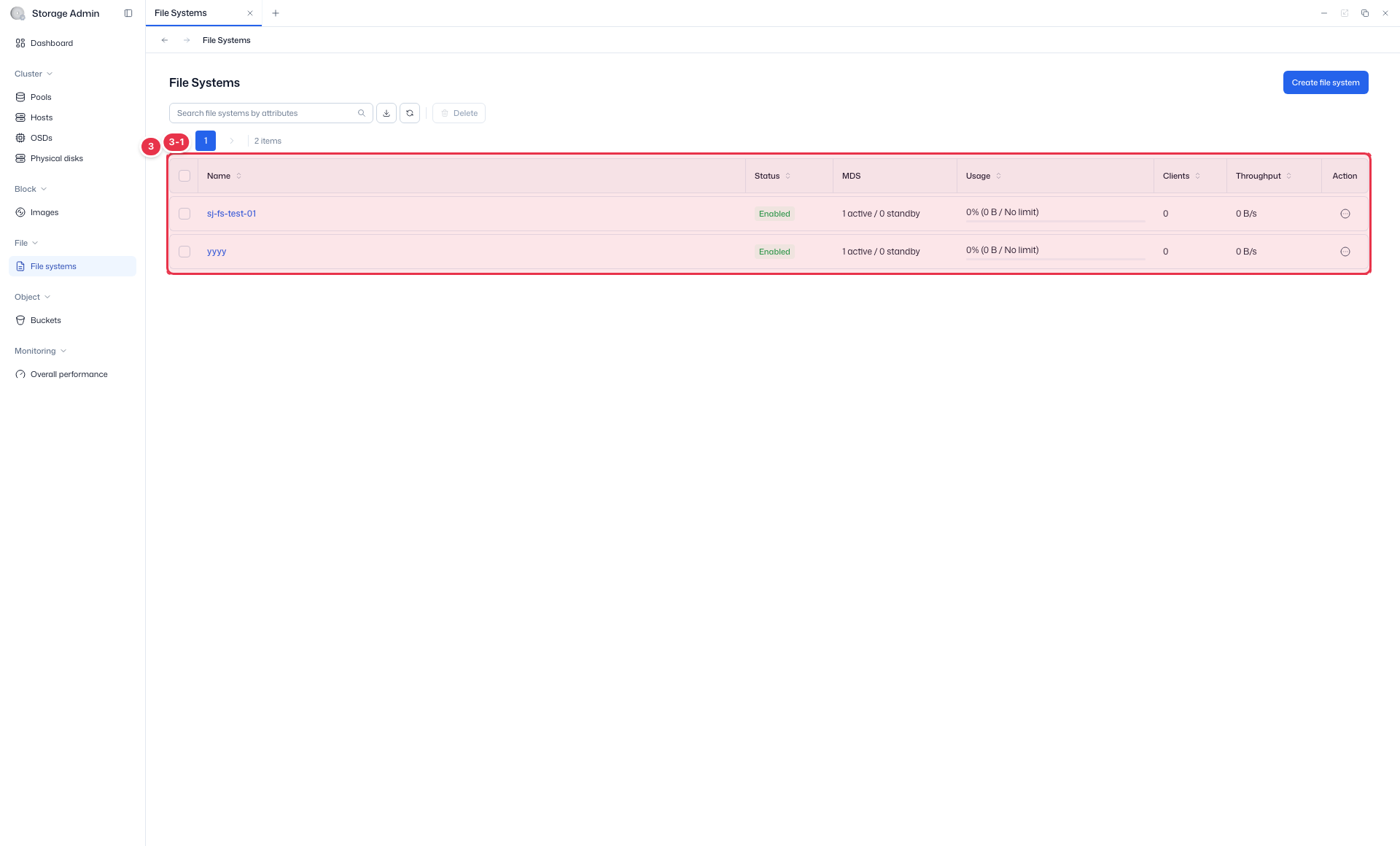The height and width of the screenshot is (846, 1400).
Task: Open the sj-fs-test-01 file system link
Action: tap(231, 214)
